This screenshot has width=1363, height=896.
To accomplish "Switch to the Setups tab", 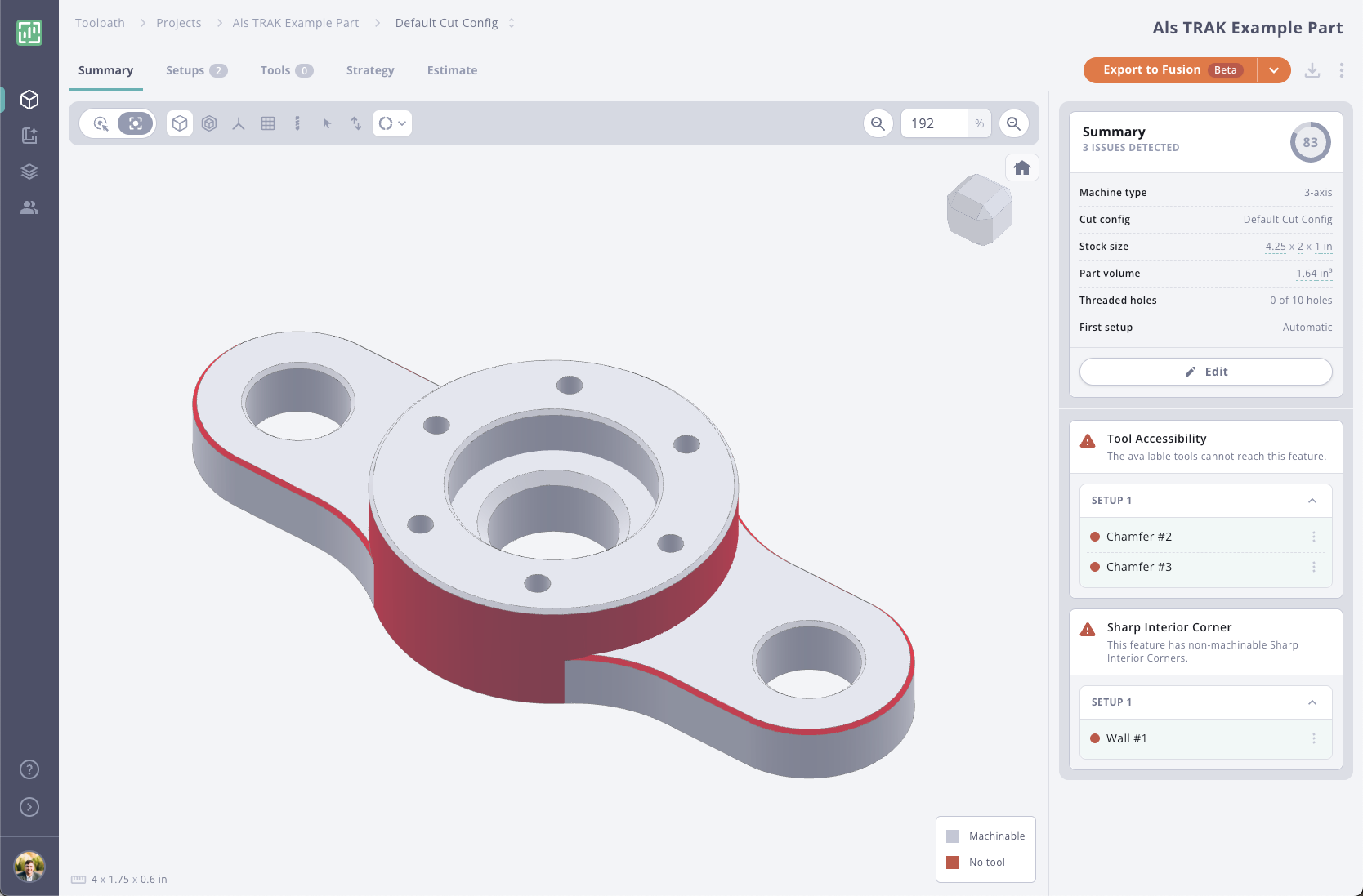I will point(196,70).
